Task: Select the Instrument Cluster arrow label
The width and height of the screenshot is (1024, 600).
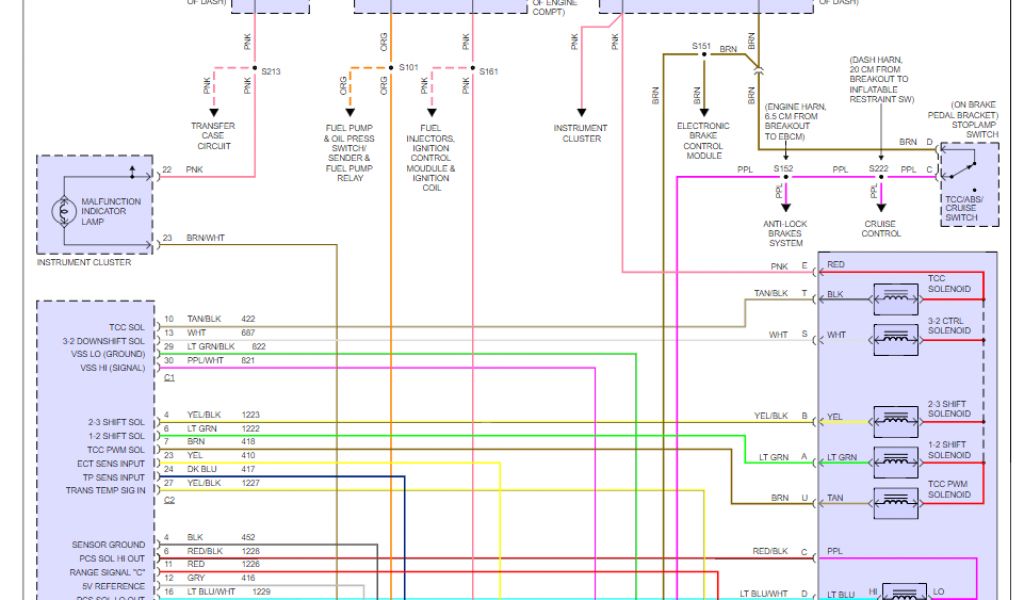Action: click(x=580, y=133)
